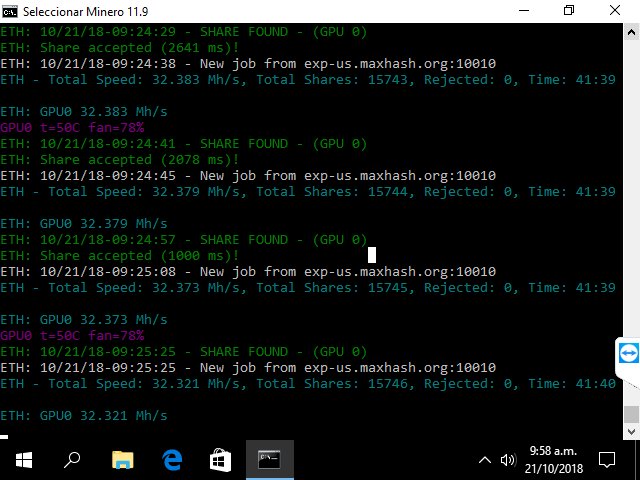Click the line with Total Shares: 15743

coord(308,80)
